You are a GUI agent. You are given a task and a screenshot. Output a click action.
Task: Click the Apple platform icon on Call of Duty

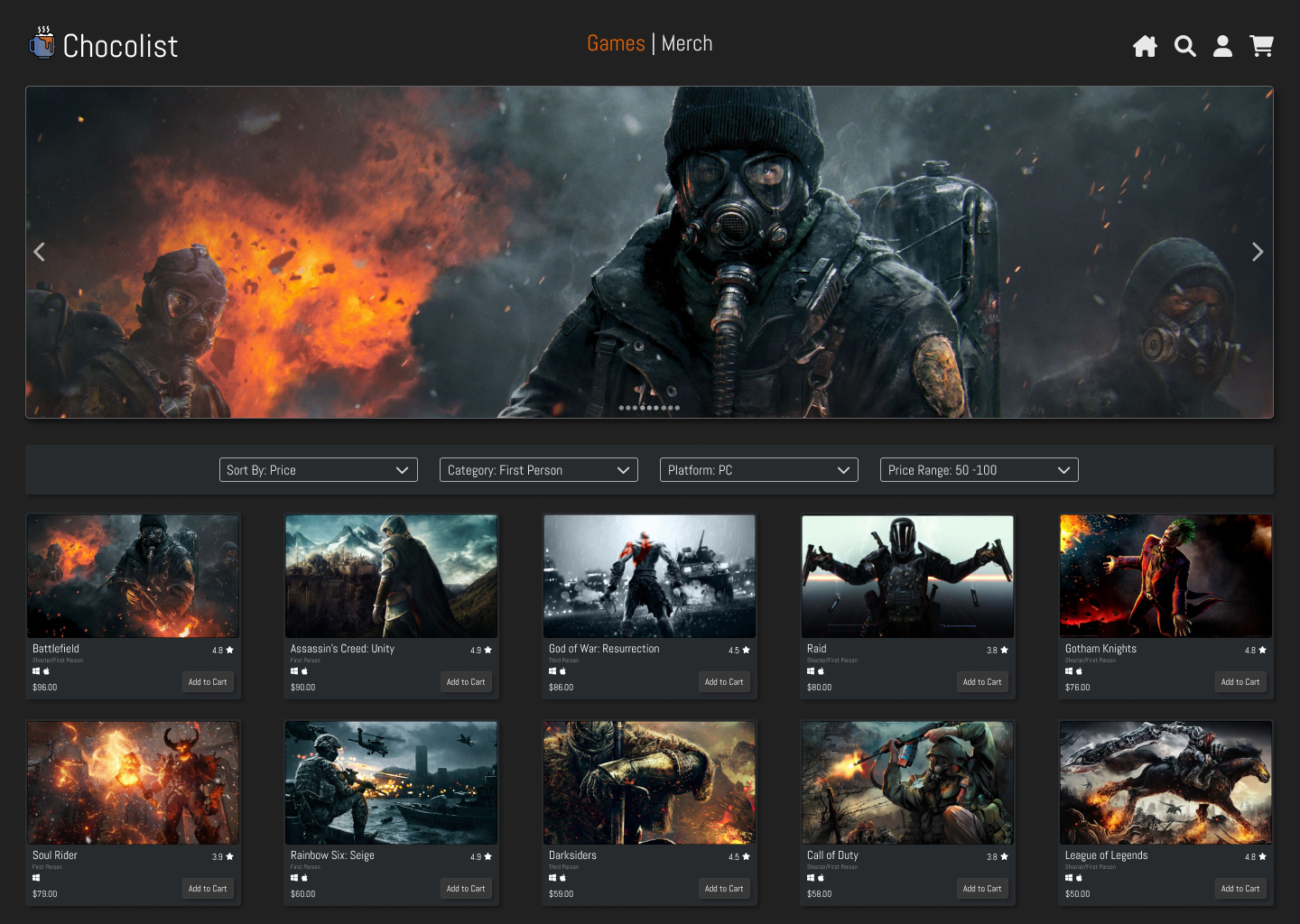821,878
